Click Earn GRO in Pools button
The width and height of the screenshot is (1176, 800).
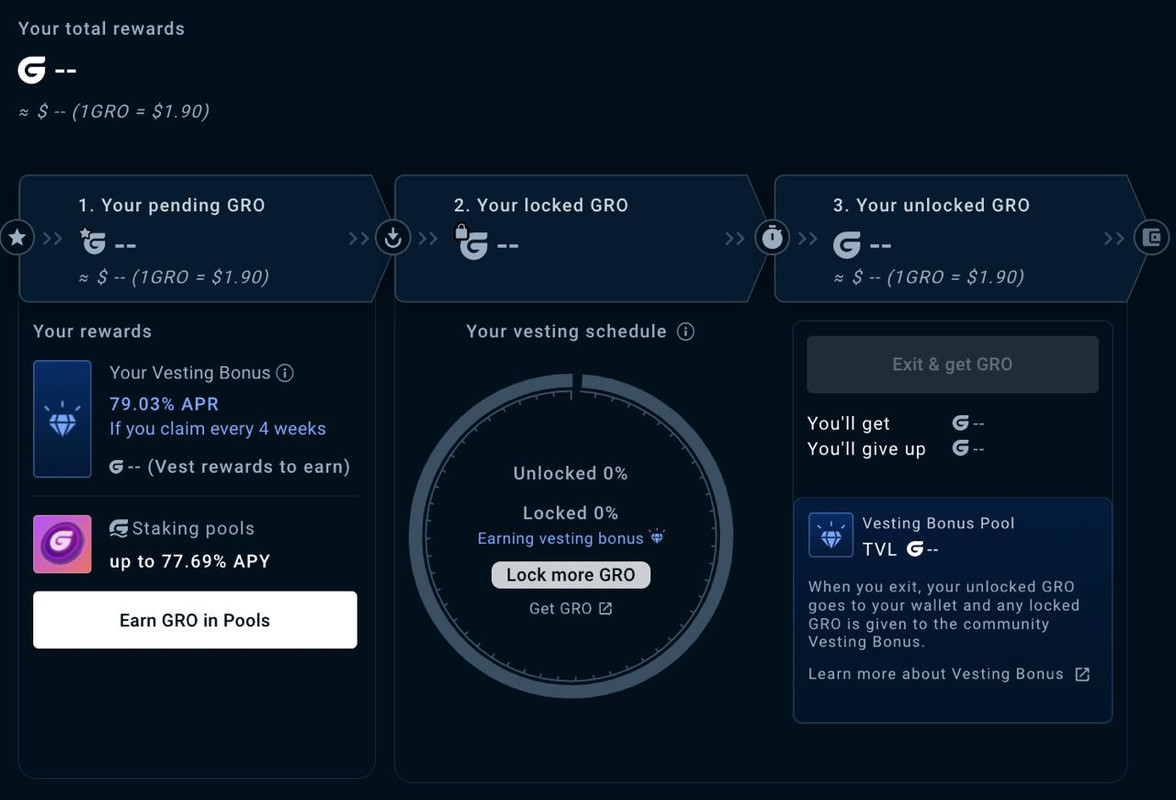pyautogui.click(x=195, y=620)
